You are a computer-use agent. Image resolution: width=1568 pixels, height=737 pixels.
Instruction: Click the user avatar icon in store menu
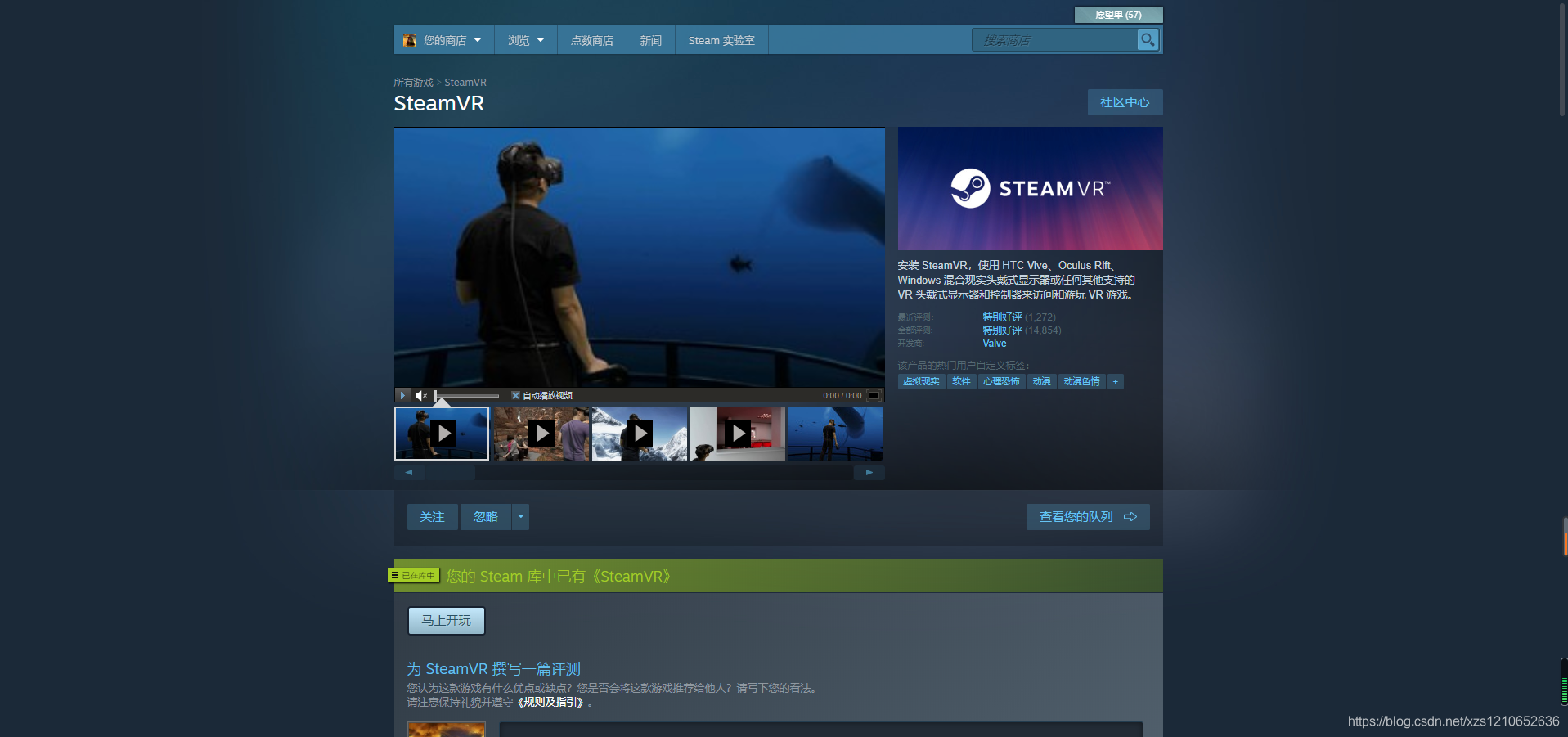click(410, 40)
